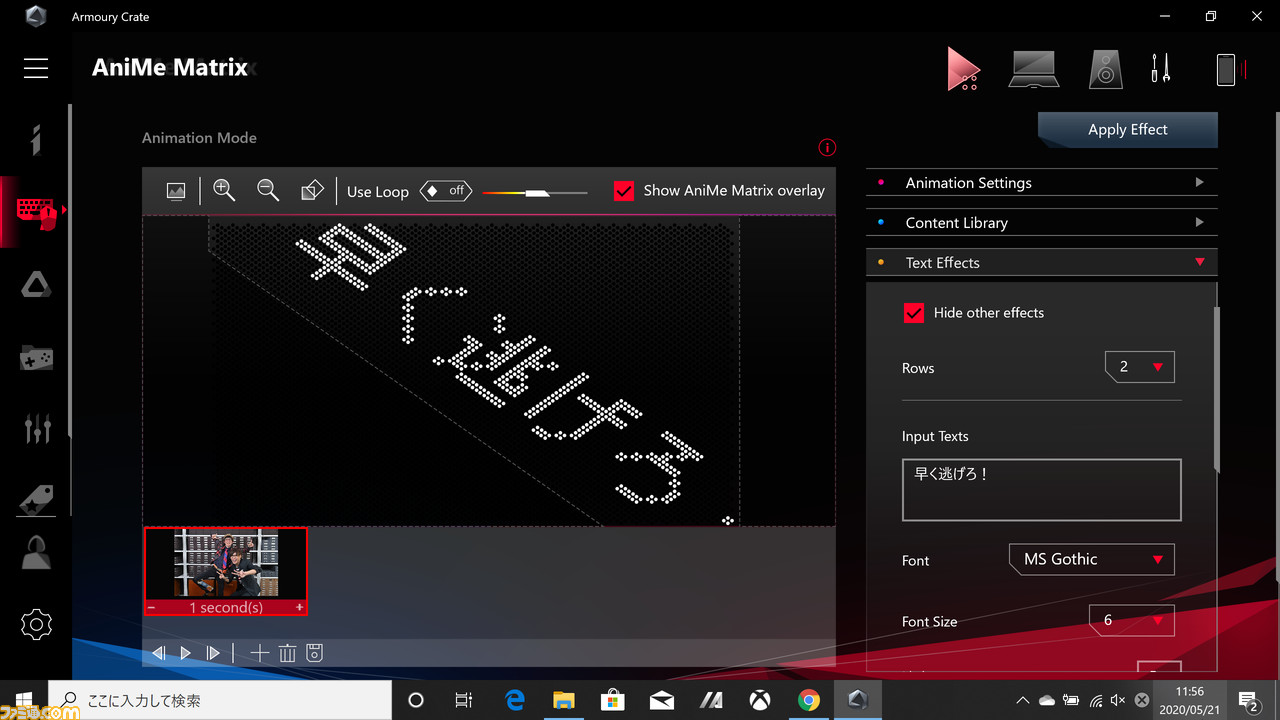Open Armoury Crate settings gear
This screenshot has width=1280, height=720.
coord(36,625)
